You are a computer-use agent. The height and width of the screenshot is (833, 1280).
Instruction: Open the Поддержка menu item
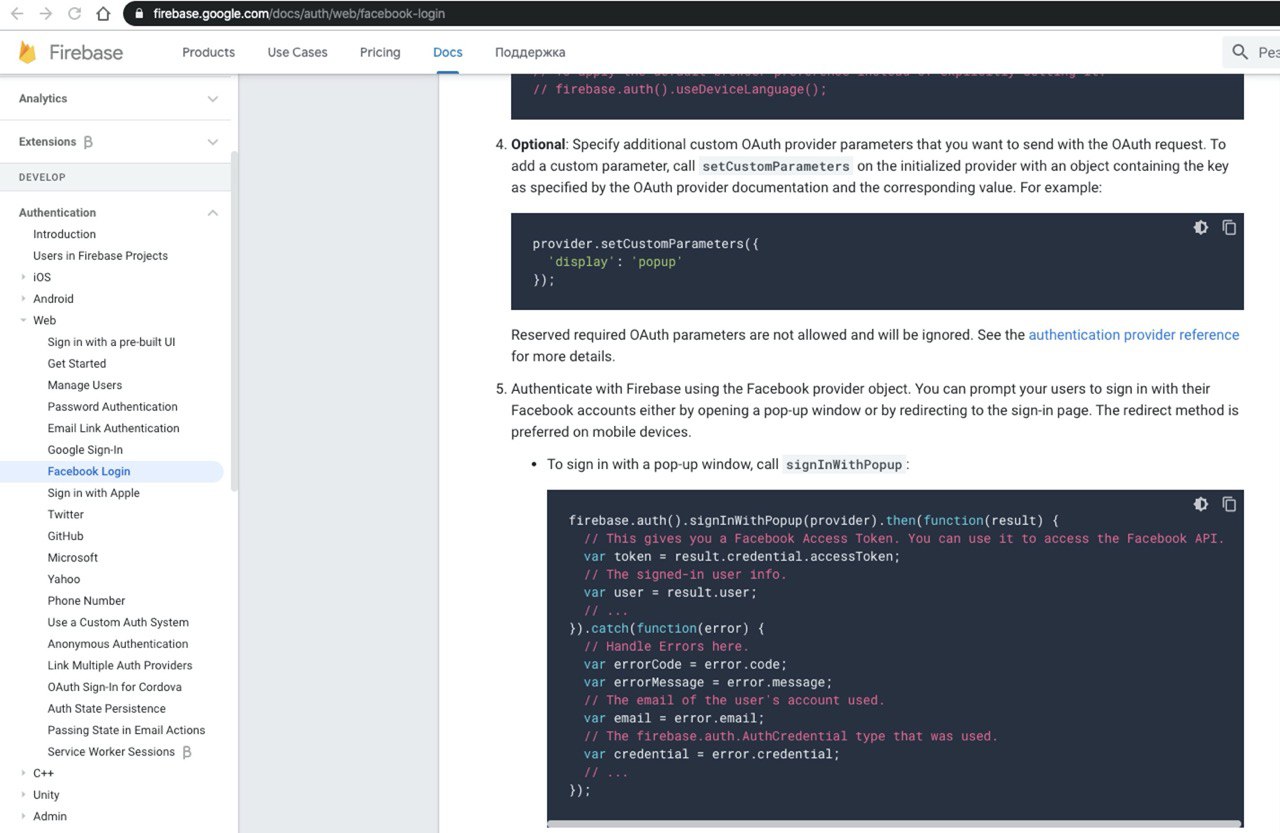(x=530, y=52)
